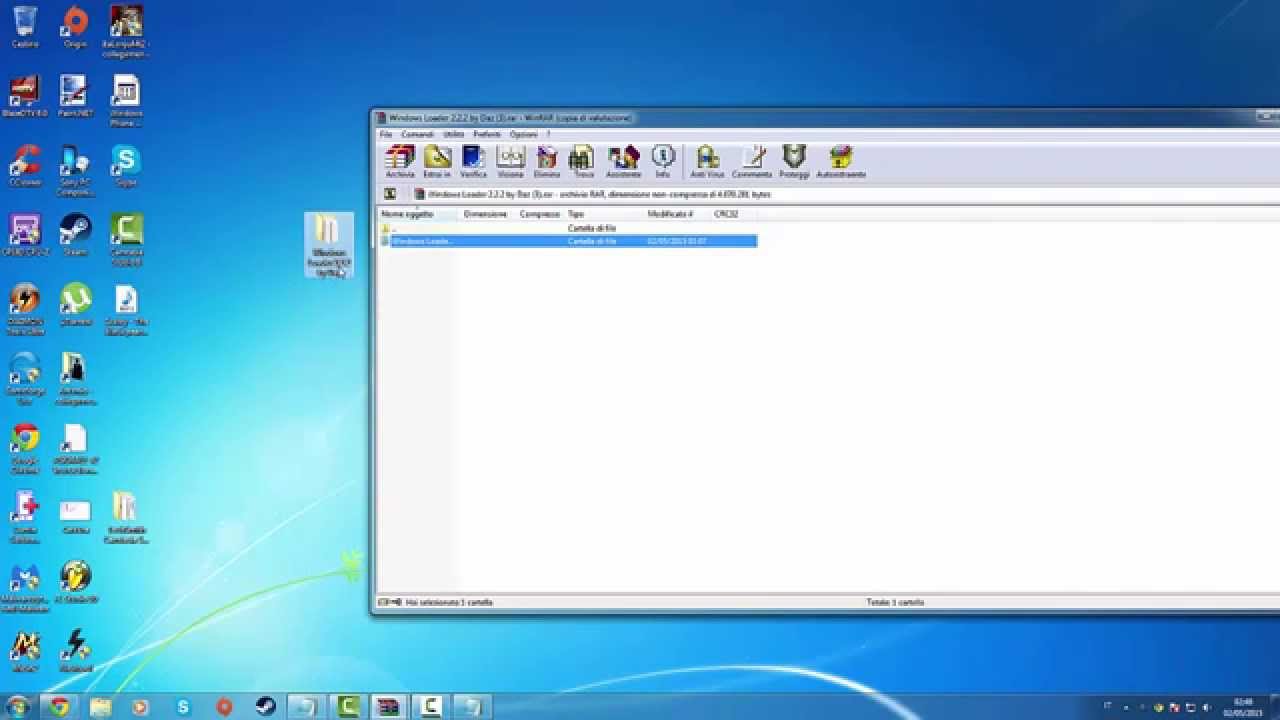
Task: Click the Commenta toolbar icon
Action: point(752,161)
